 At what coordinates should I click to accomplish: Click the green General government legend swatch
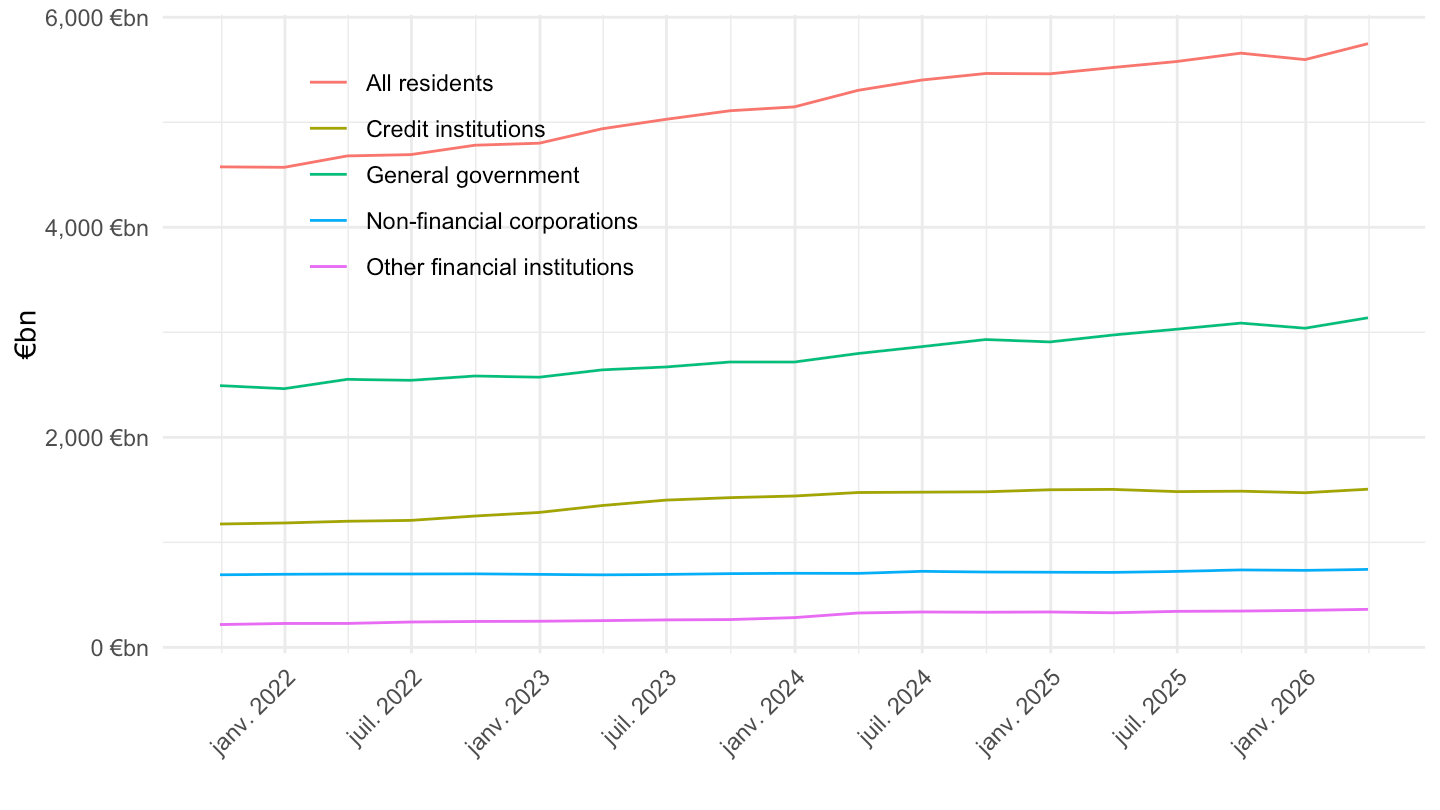[x=328, y=175]
